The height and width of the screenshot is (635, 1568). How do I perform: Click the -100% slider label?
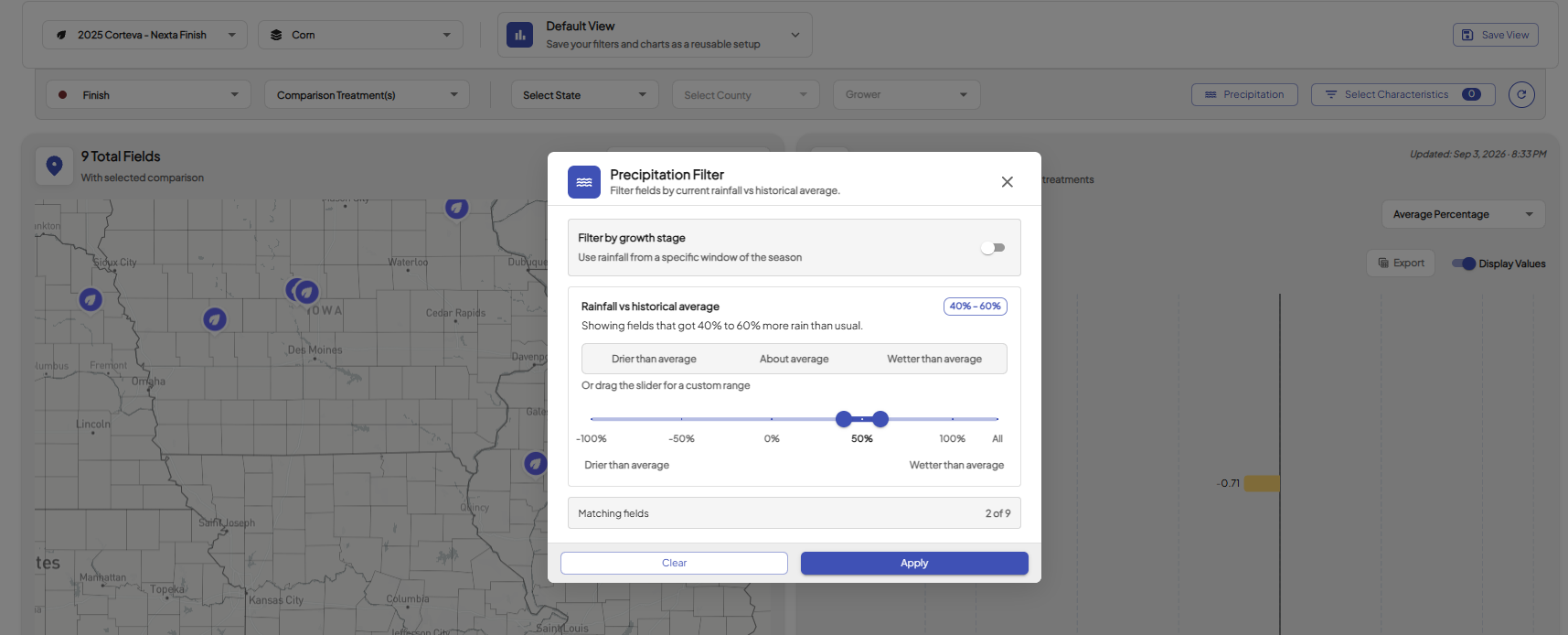coord(592,439)
